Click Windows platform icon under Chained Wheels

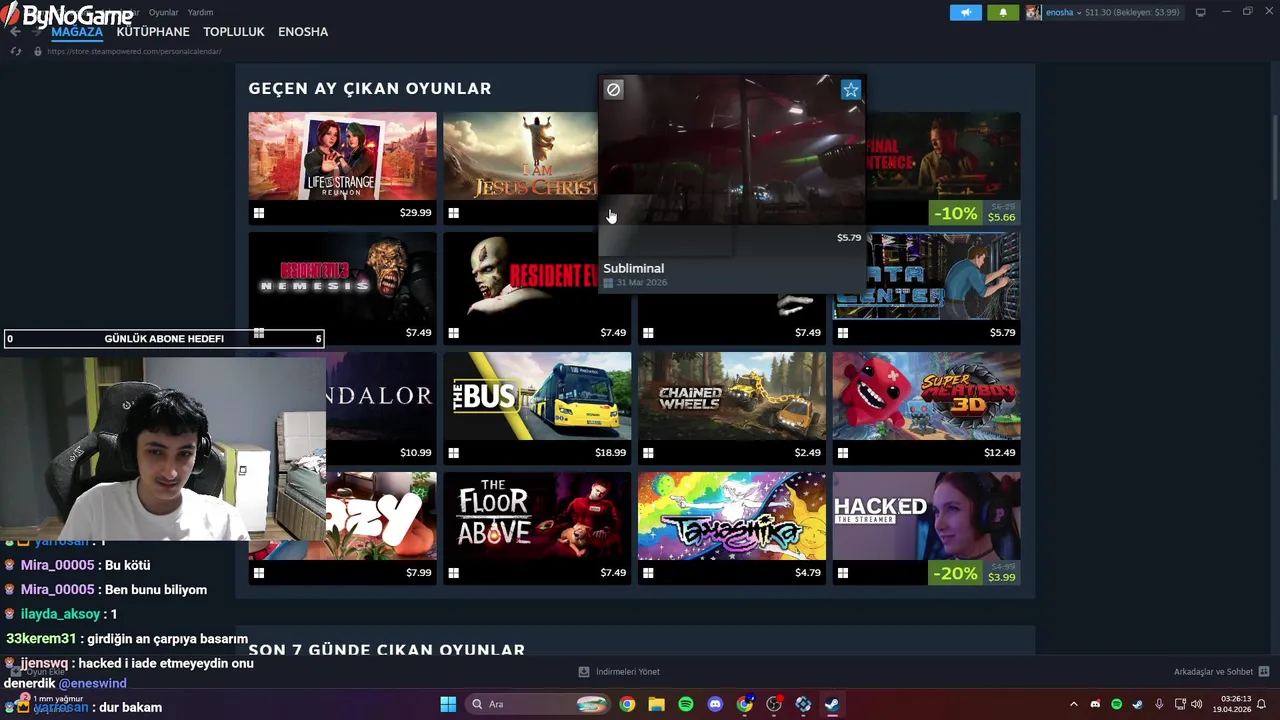click(648, 453)
